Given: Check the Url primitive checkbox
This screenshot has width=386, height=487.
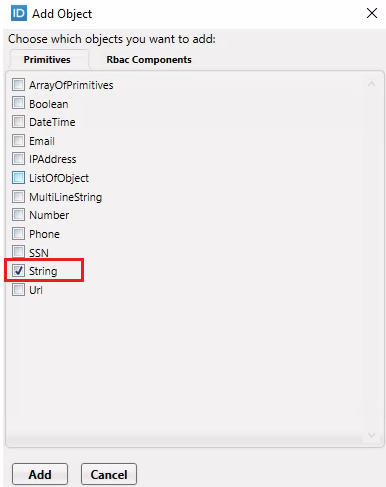Looking at the screenshot, I should click(18, 289).
